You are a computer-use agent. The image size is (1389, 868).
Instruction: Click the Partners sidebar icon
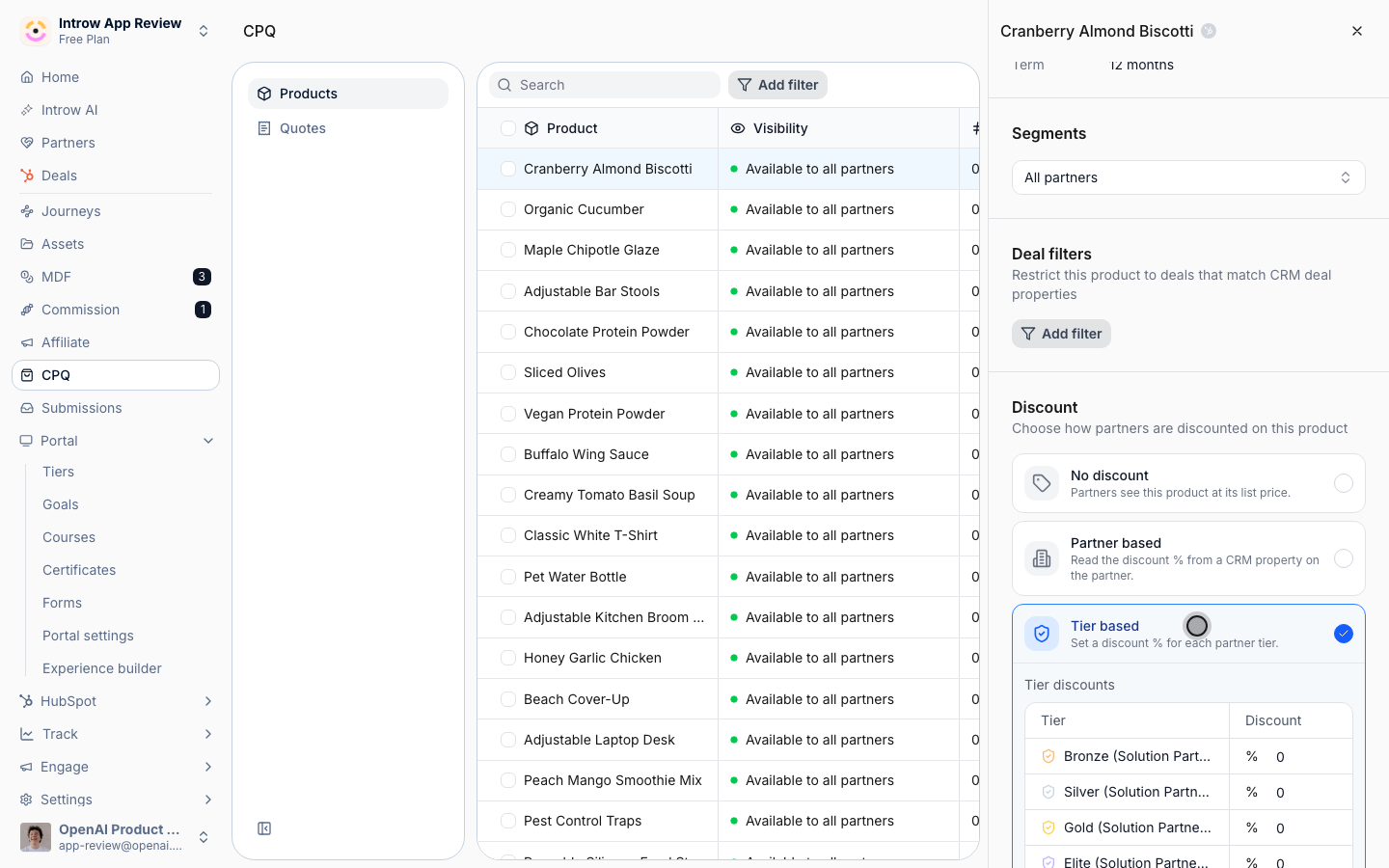pos(27,143)
